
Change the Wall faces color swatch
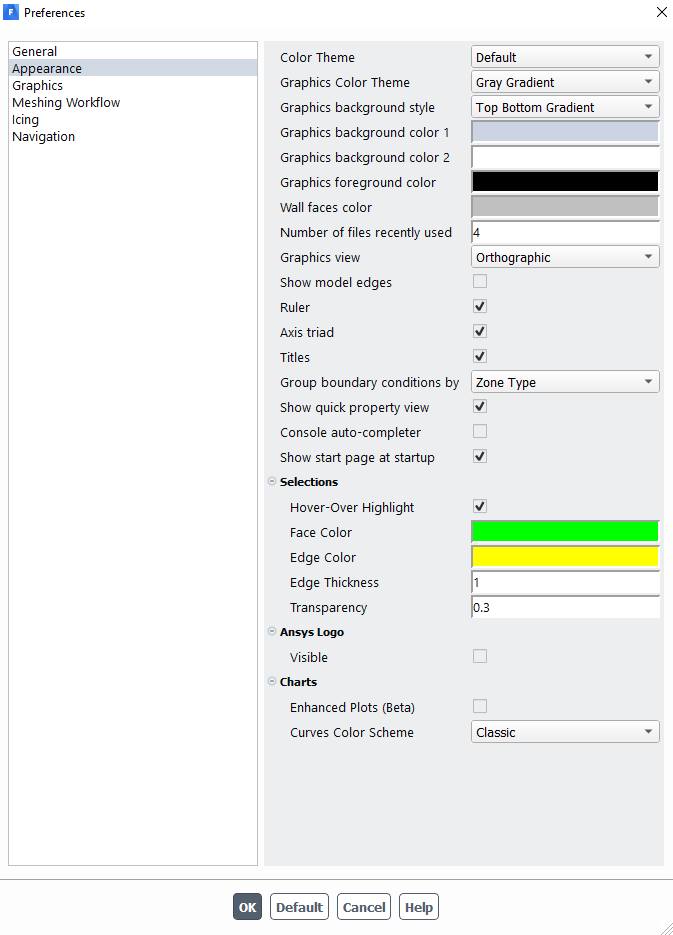565,207
